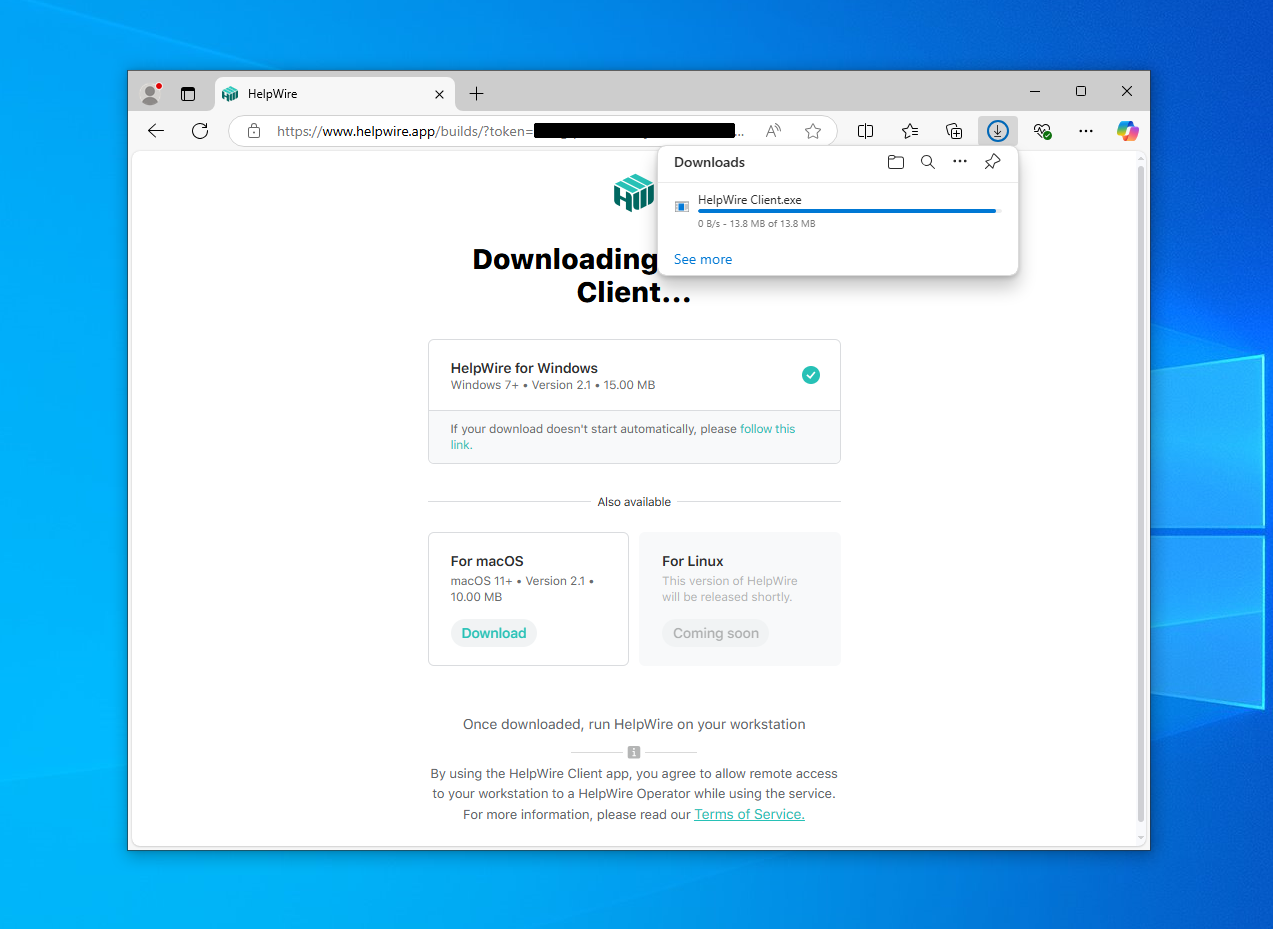Click the 13.8 MB download status text
Image resolution: width=1273 pixels, height=929 pixels.
(757, 224)
